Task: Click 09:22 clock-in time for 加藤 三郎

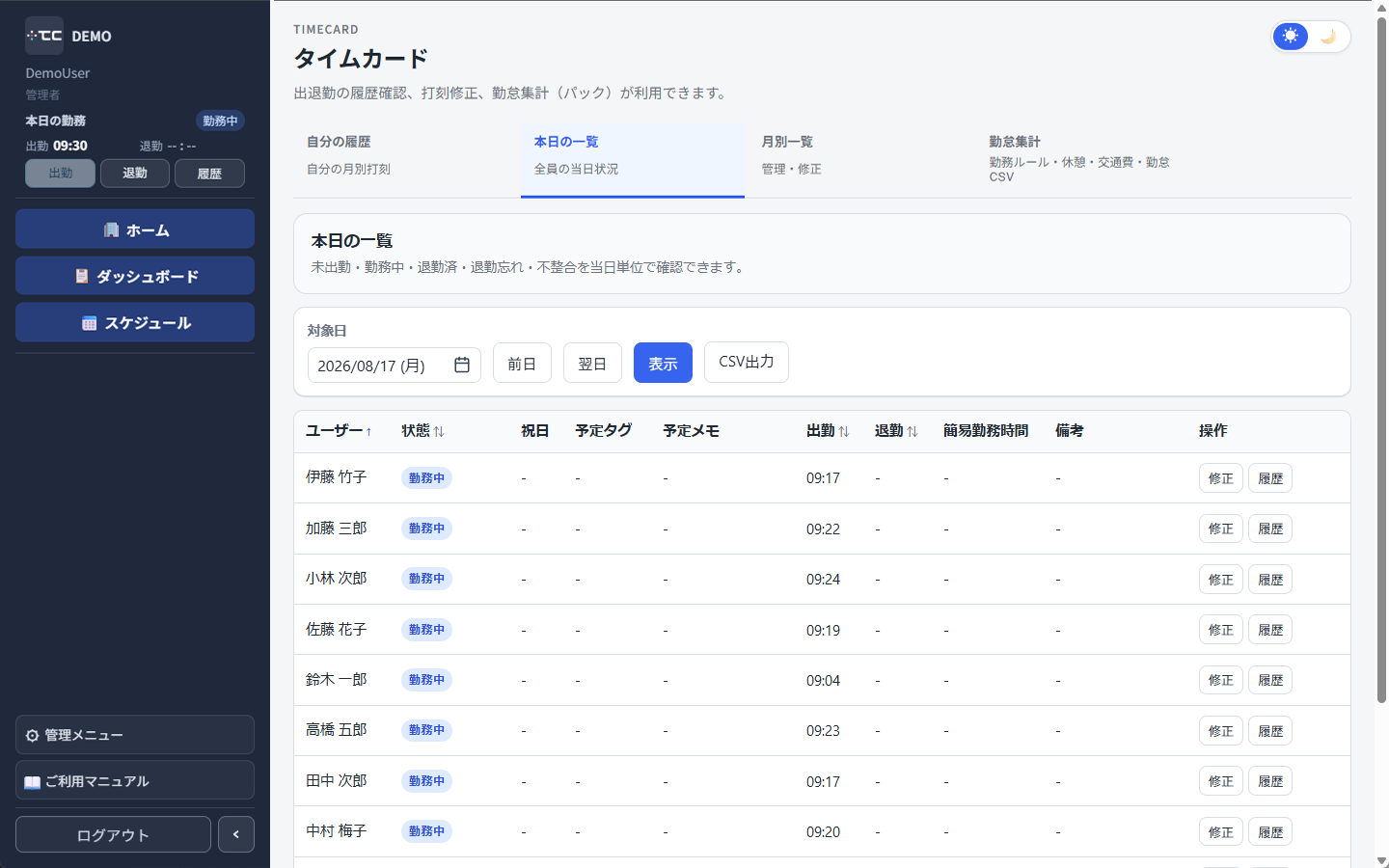Action: pos(823,529)
